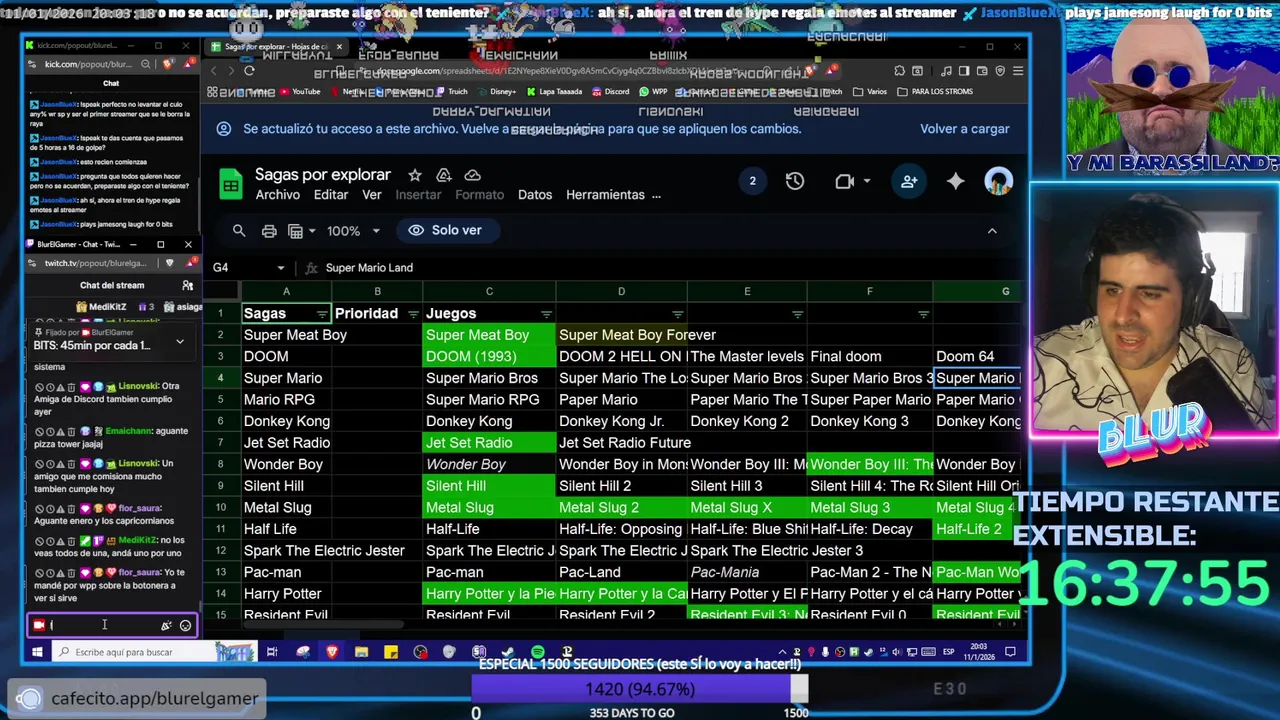This screenshot has height=720, width=1280.
Task: Open filter toggle in column D header
Action: point(677,314)
